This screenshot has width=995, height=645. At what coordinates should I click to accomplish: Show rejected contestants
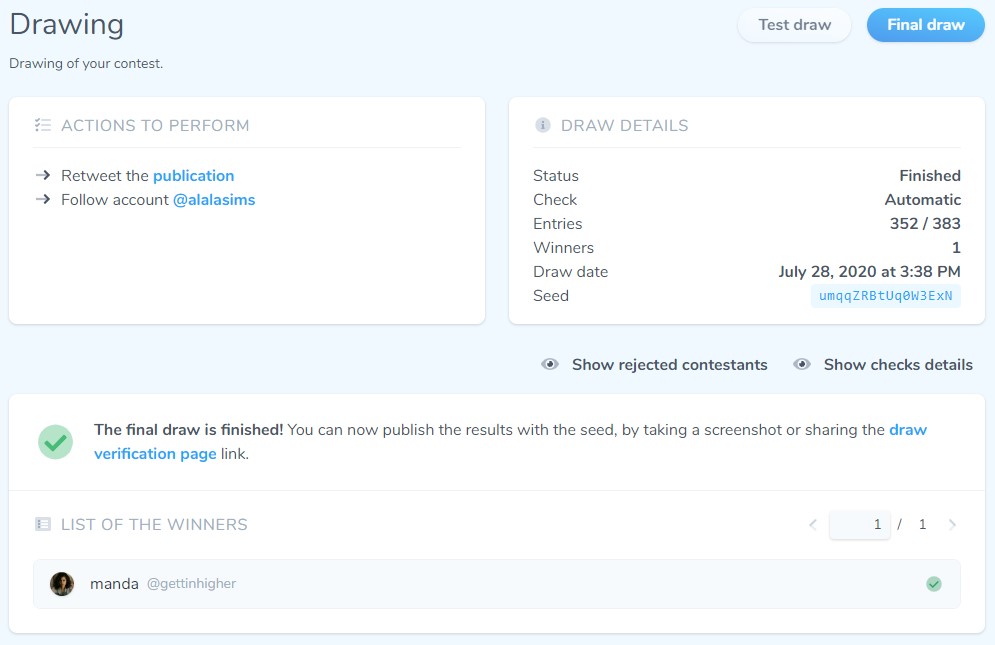pos(654,364)
